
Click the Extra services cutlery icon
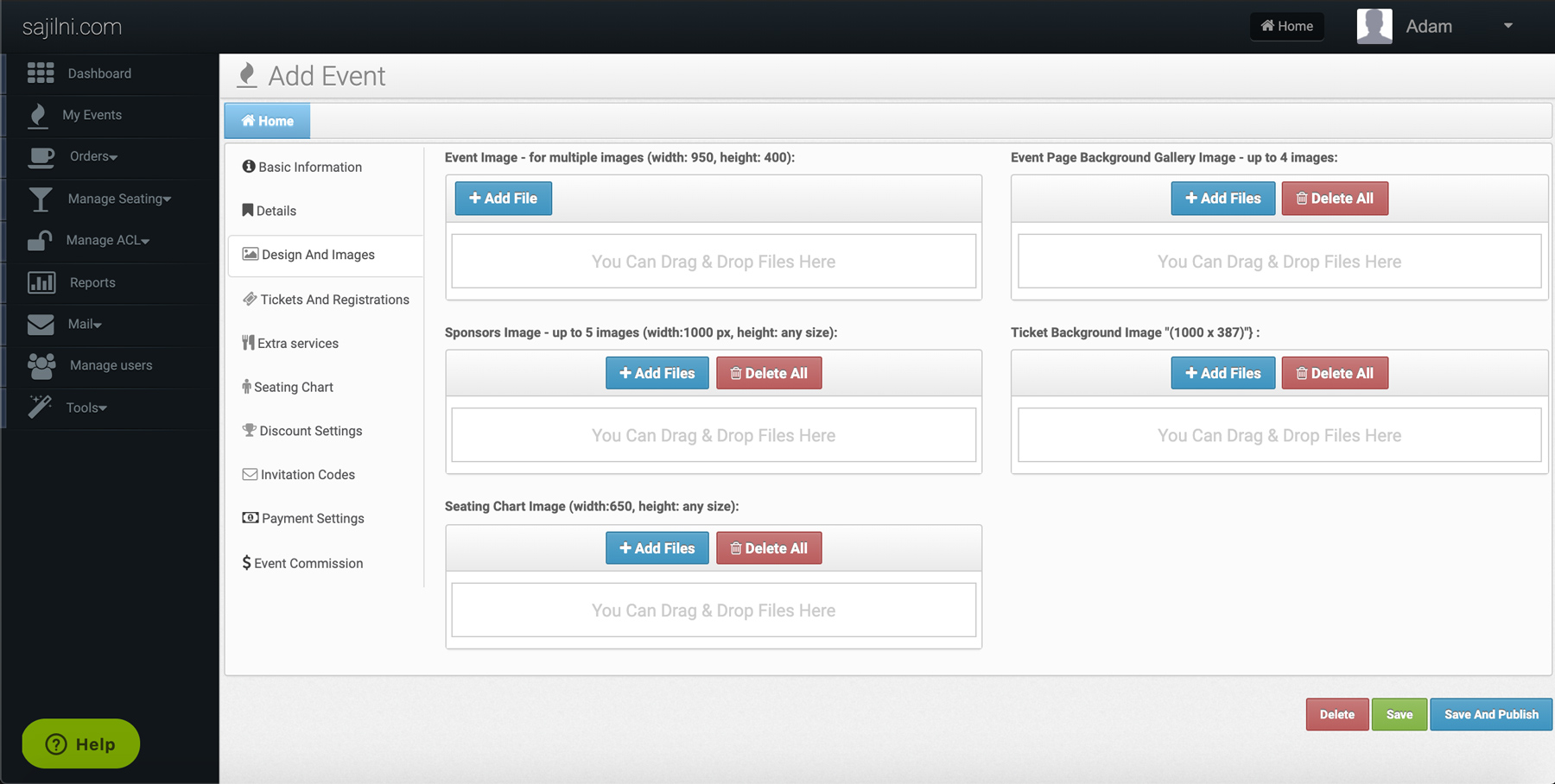coord(248,343)
